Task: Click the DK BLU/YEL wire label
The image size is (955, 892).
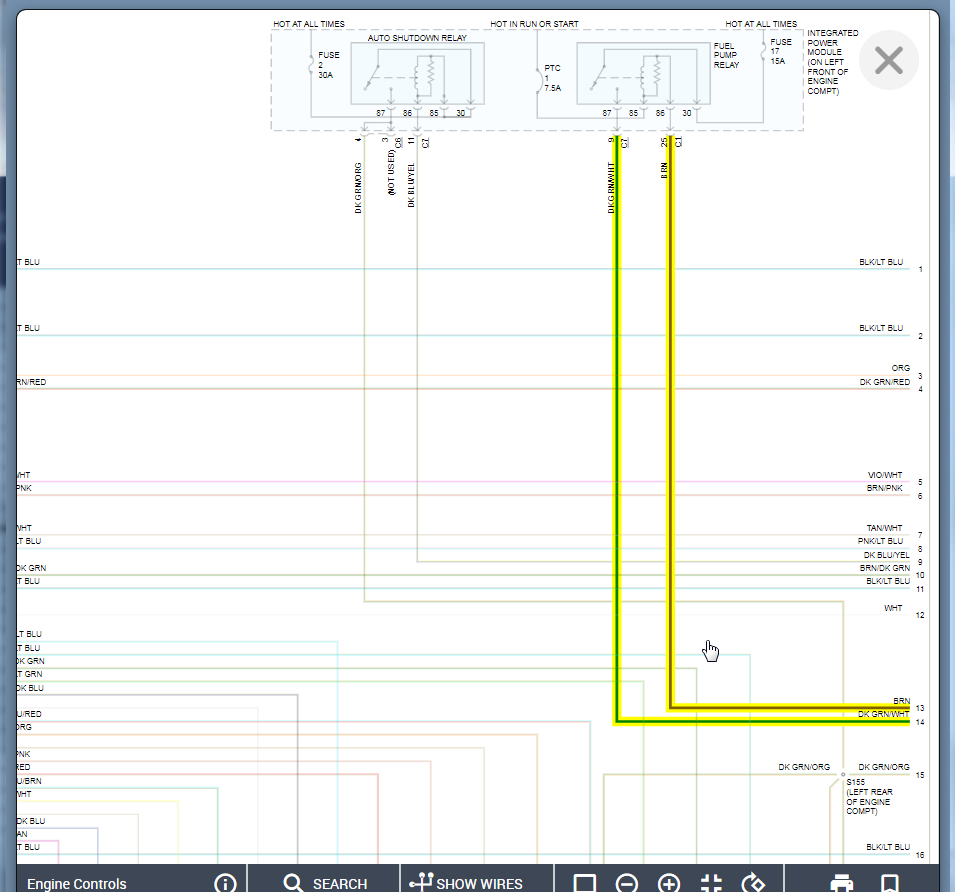Action: pos(886,555)
